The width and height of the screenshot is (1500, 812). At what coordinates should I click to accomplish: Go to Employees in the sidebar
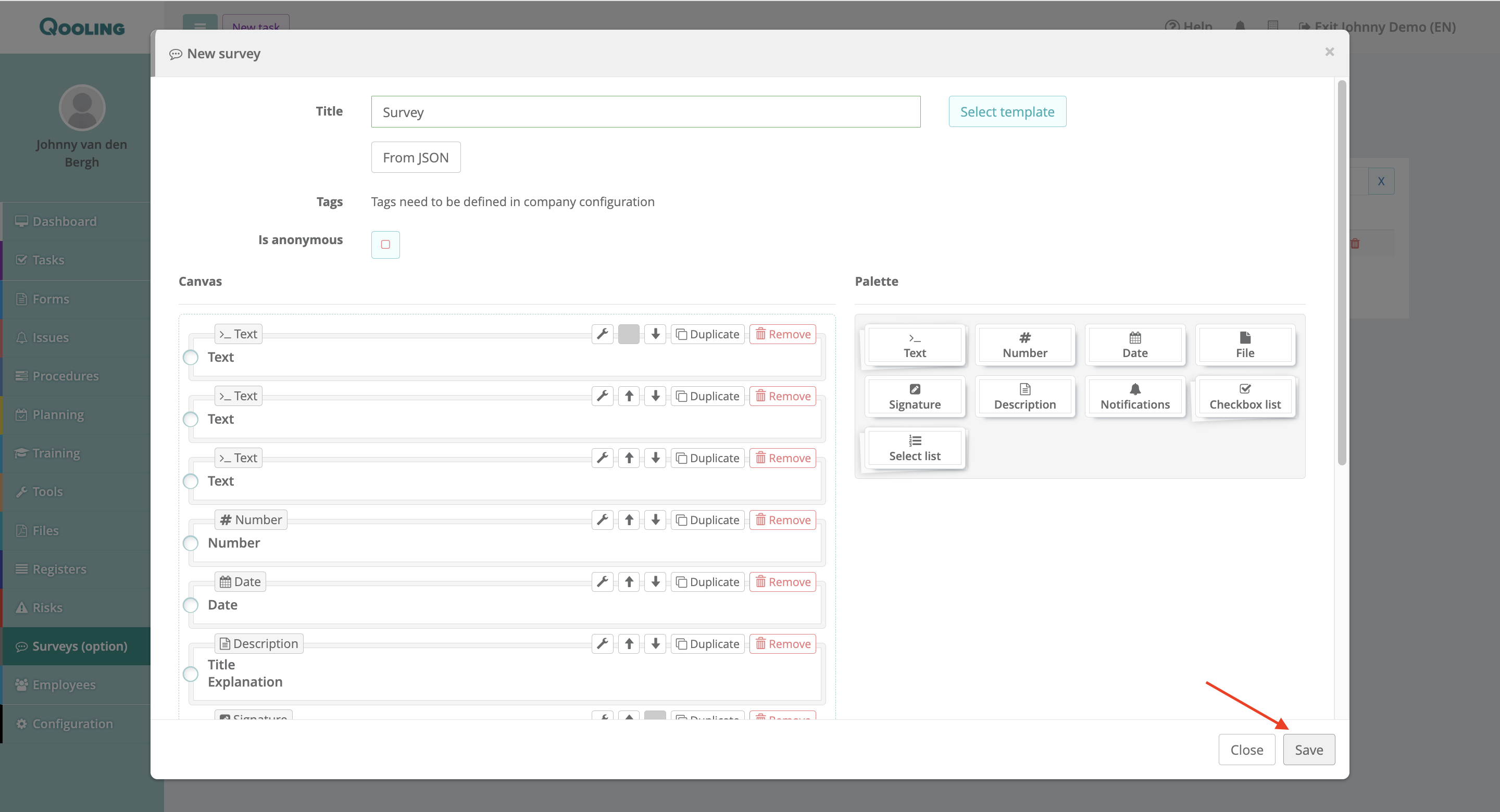click(x=63, y=685)
